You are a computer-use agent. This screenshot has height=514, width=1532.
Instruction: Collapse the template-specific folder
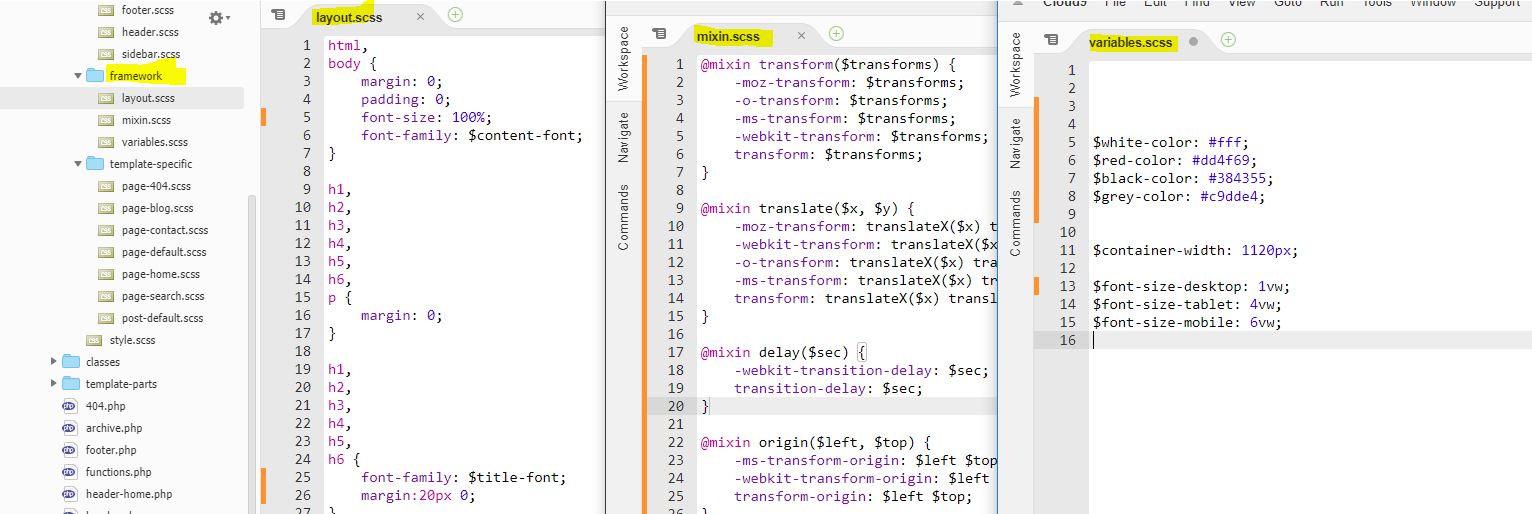(78, 164)
